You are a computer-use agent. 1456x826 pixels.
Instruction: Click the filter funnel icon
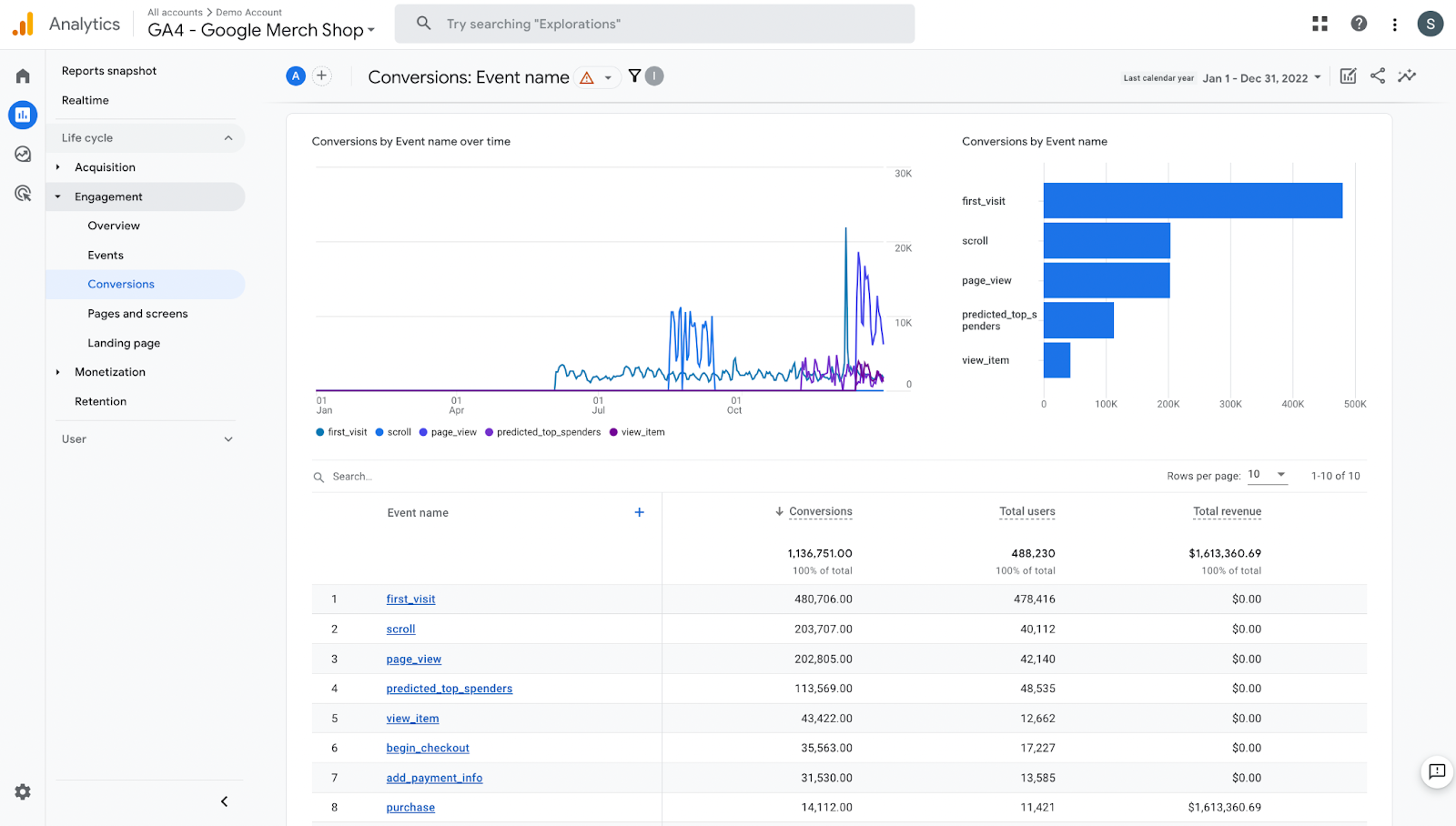tap(634, 76)
